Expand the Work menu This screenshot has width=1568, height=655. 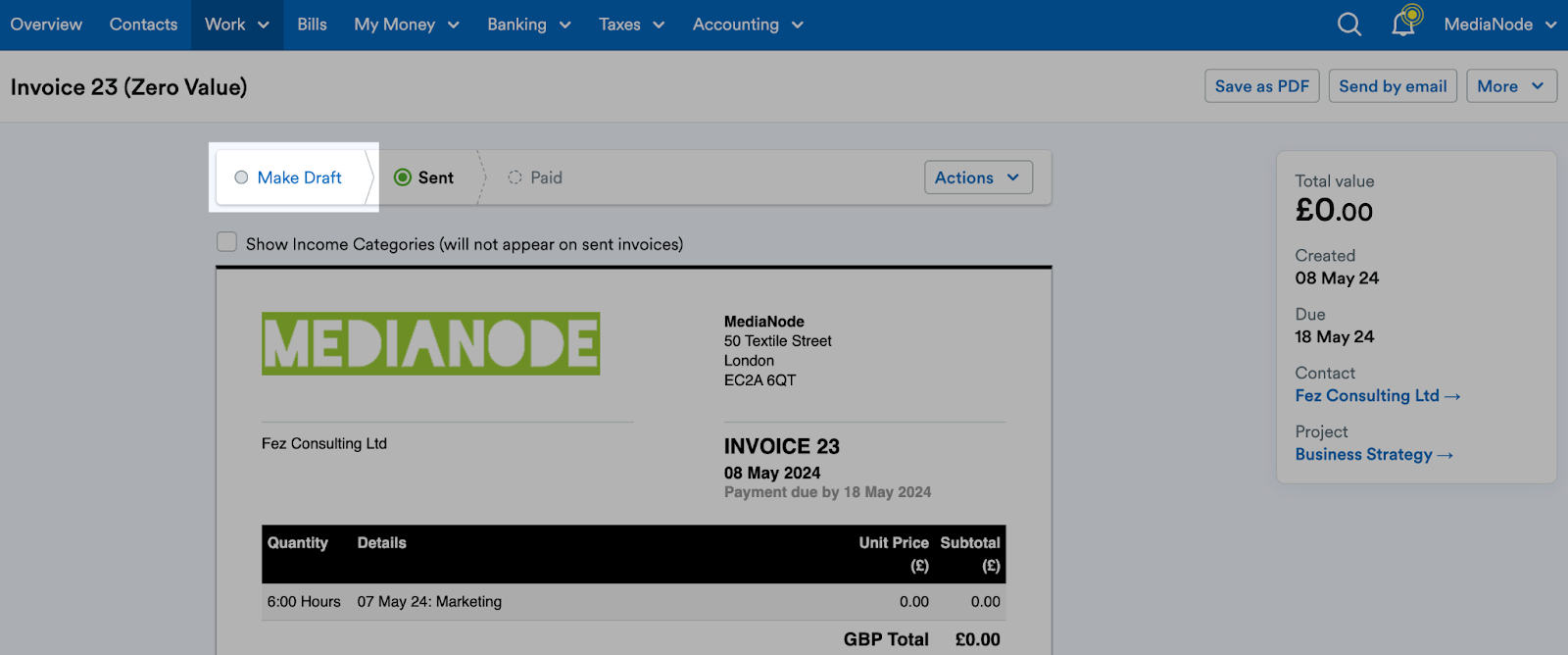click(x=237, y=25)
